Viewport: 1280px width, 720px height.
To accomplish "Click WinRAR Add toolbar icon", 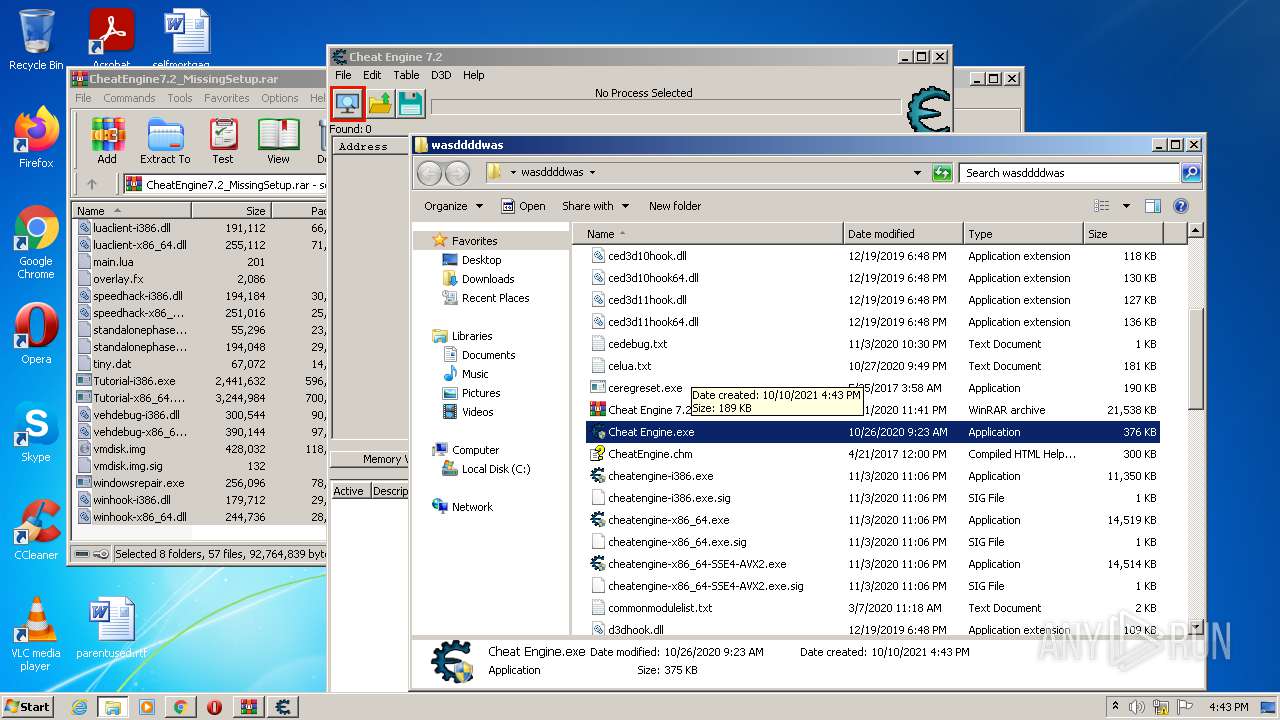I will [x=107, y=141].
